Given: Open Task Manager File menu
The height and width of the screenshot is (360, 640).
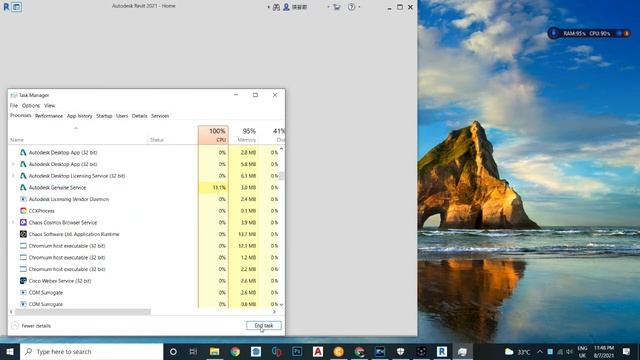Looking at the screenshot, I should coord(13,105).
